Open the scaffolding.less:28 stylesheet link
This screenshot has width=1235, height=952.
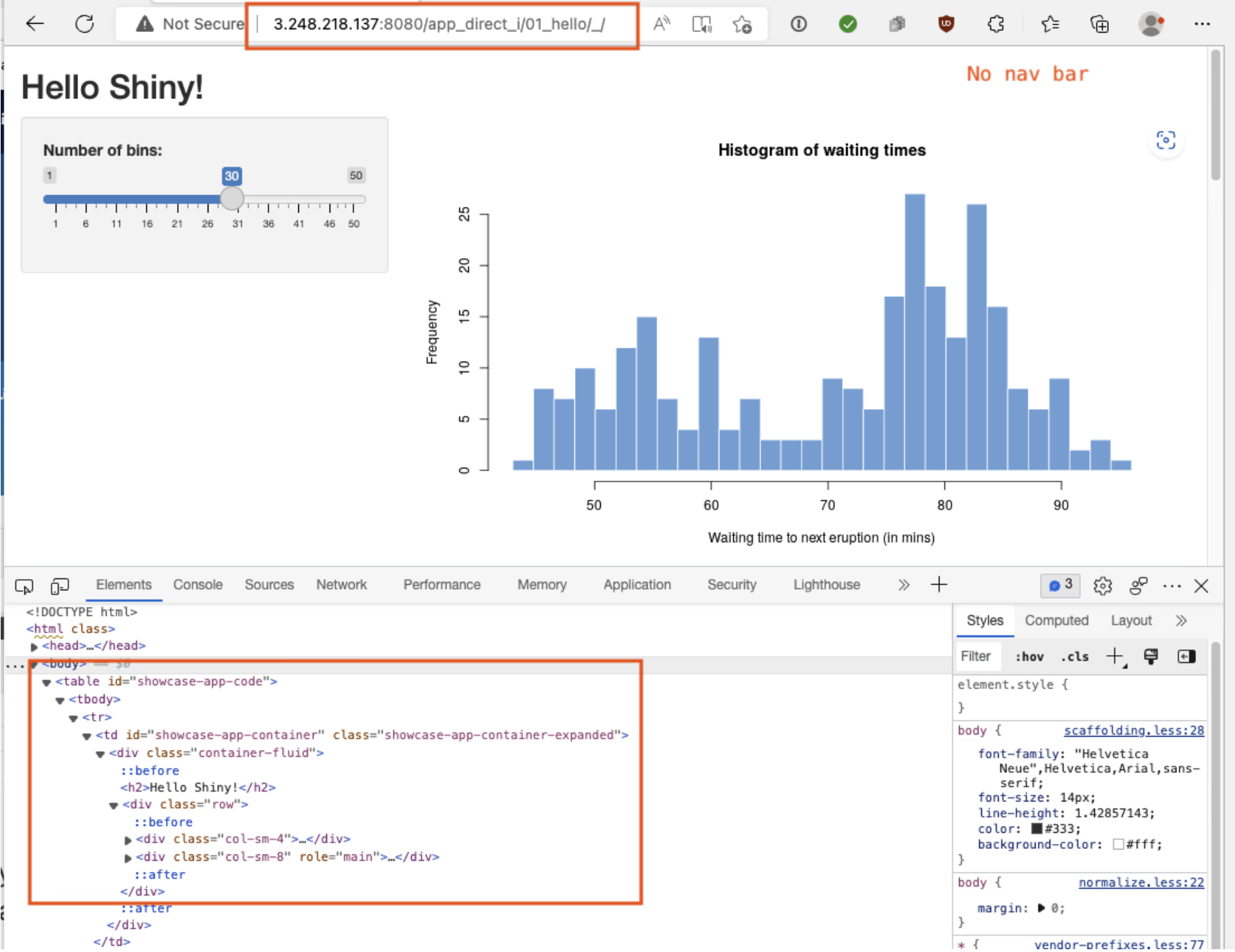[1134, 730]
